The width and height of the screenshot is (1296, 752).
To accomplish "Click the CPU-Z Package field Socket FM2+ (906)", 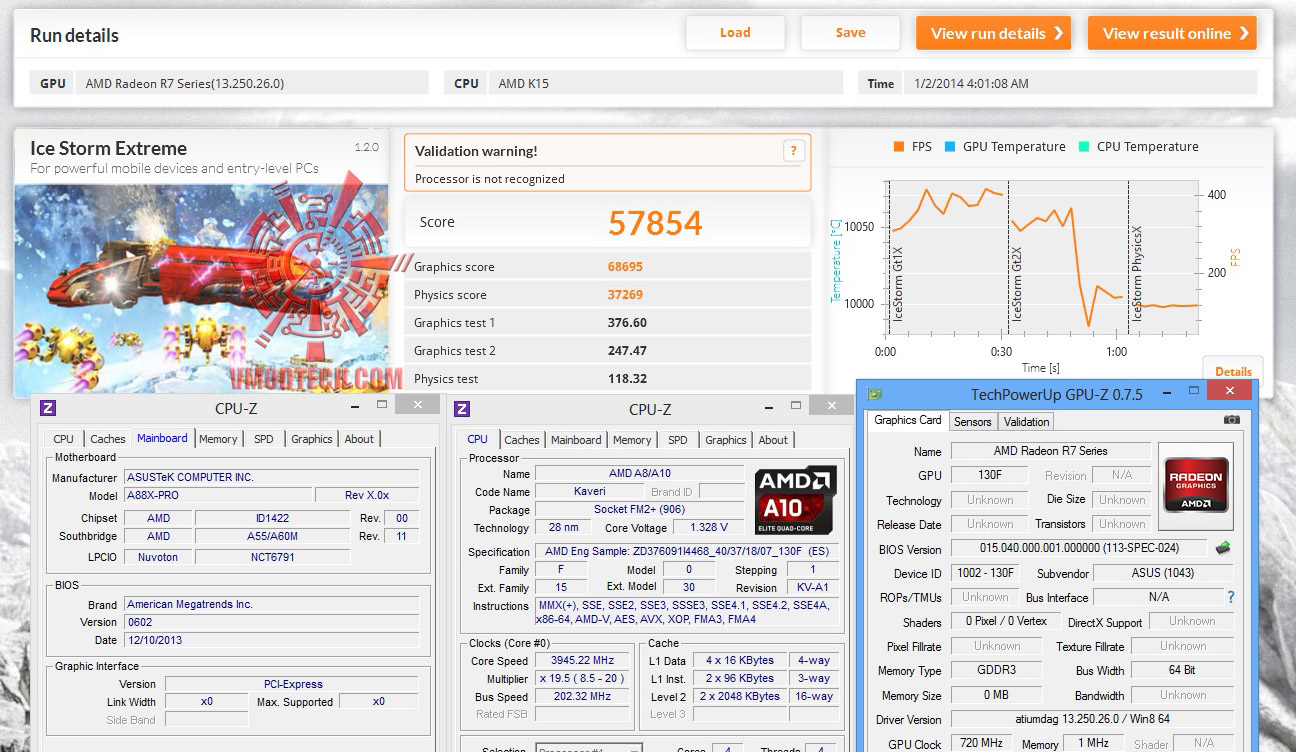I will tap(640, 510).
